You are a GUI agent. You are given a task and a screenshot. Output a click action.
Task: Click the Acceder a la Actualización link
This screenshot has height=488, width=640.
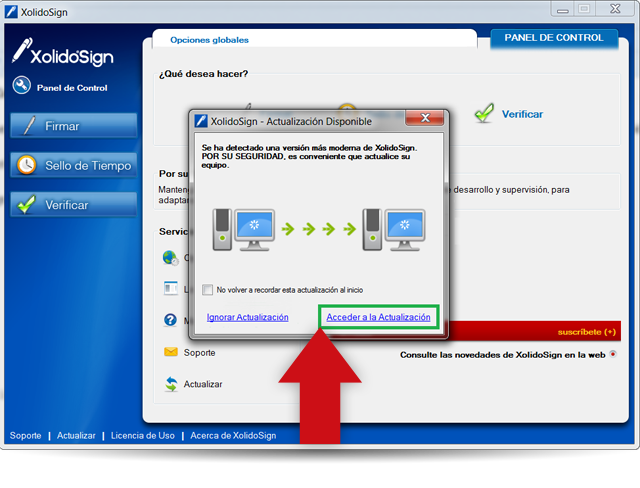tap(378, 317)
